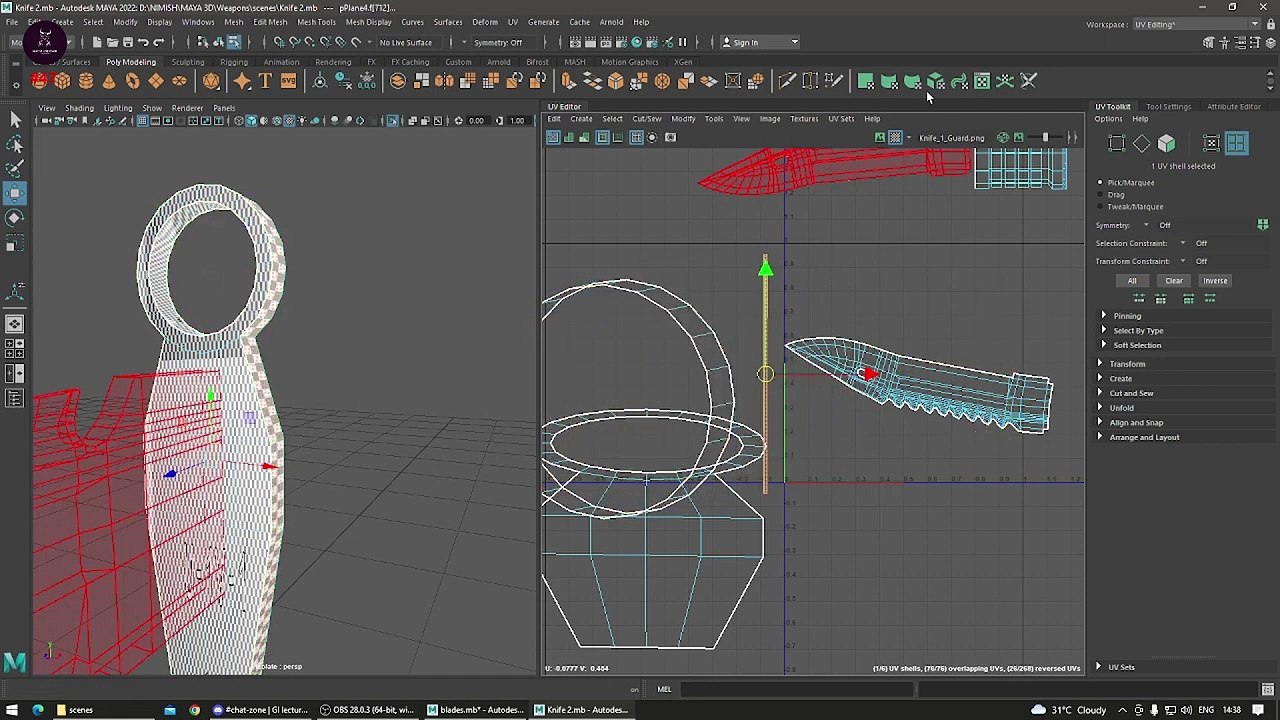
Task: Toggle the shaded display icon in UV Editor
Action: pyautogui.click(x=569, y=137)
